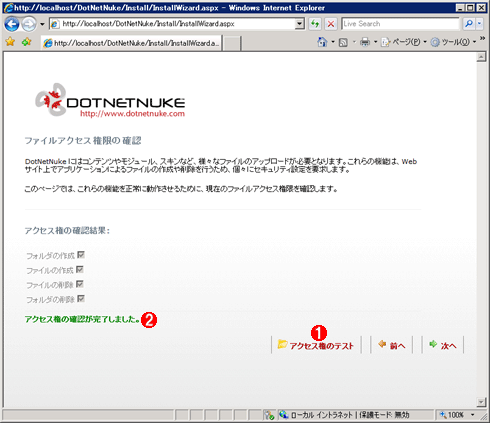Focus the Live Search box
The height and width of the screenshot is (423, 490).
tap(400, 24)
